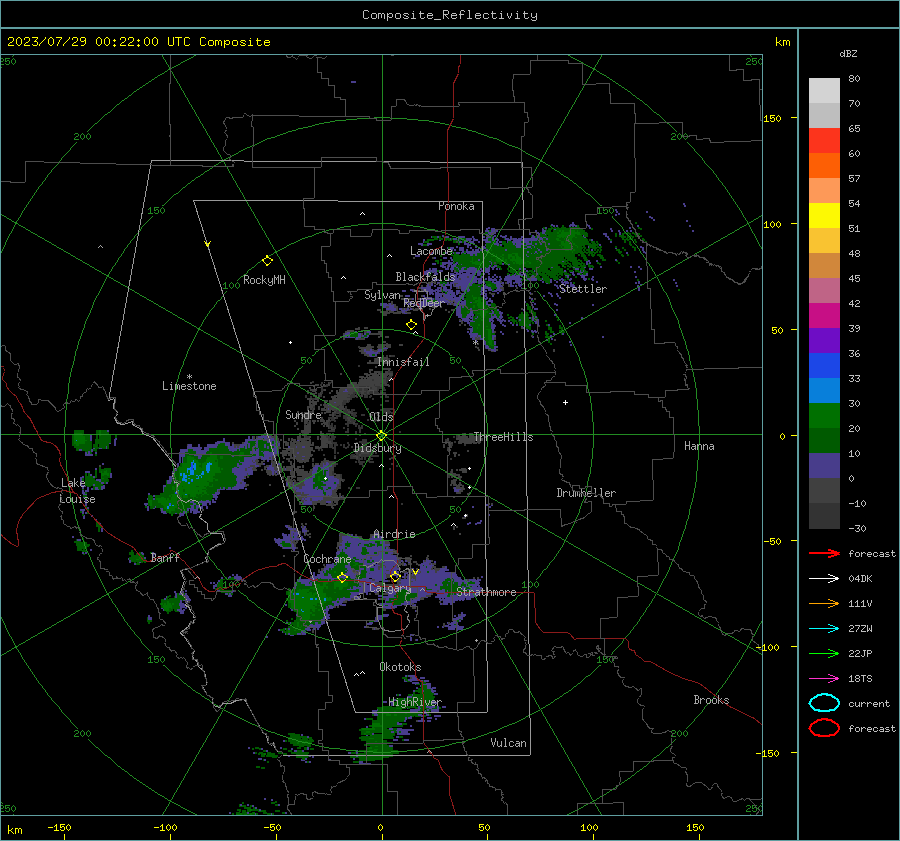Click the red forecast arrow in legend
900x841 pixels.
pos(824,553)
